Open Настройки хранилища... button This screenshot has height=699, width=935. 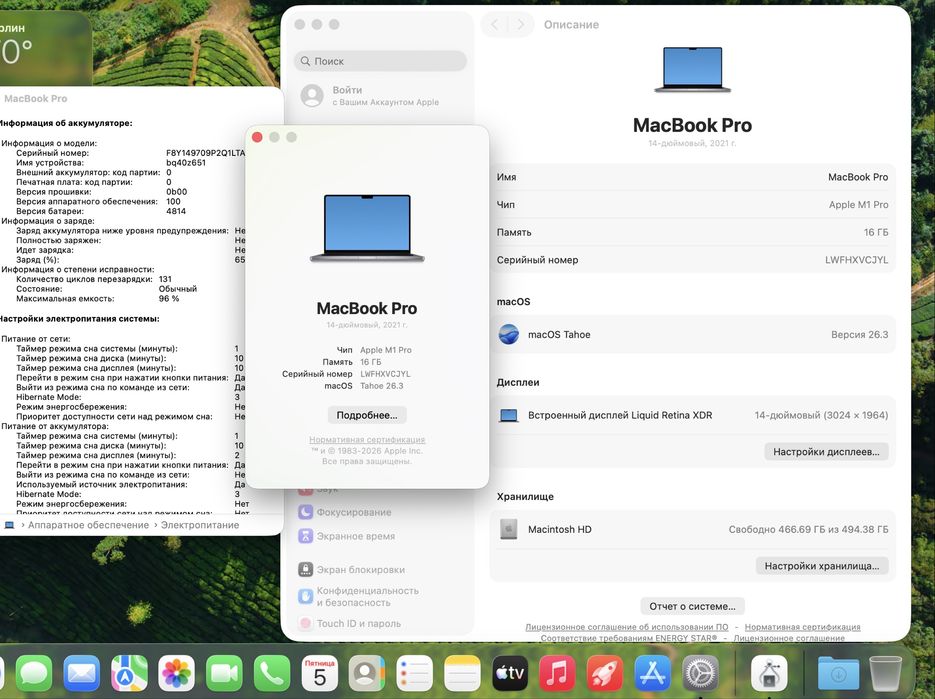822,566
